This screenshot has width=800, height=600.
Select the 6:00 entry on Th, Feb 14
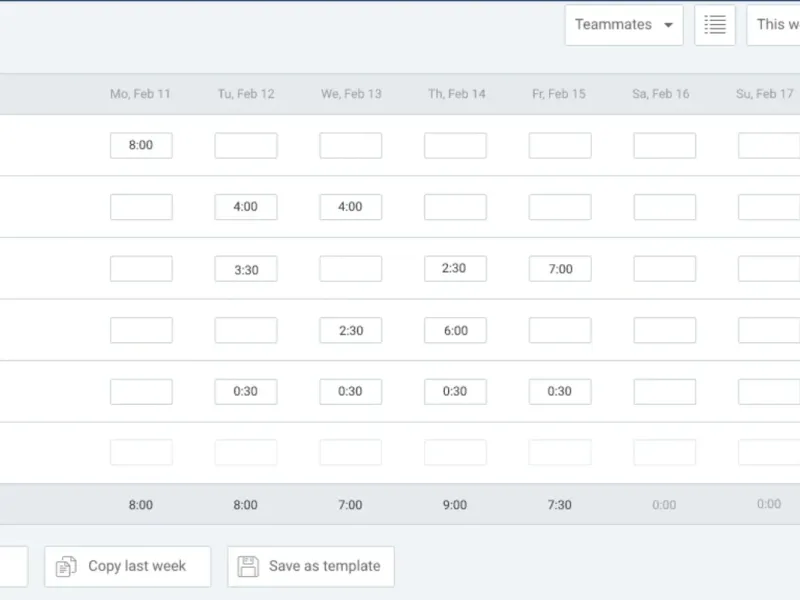click(455, 331)
